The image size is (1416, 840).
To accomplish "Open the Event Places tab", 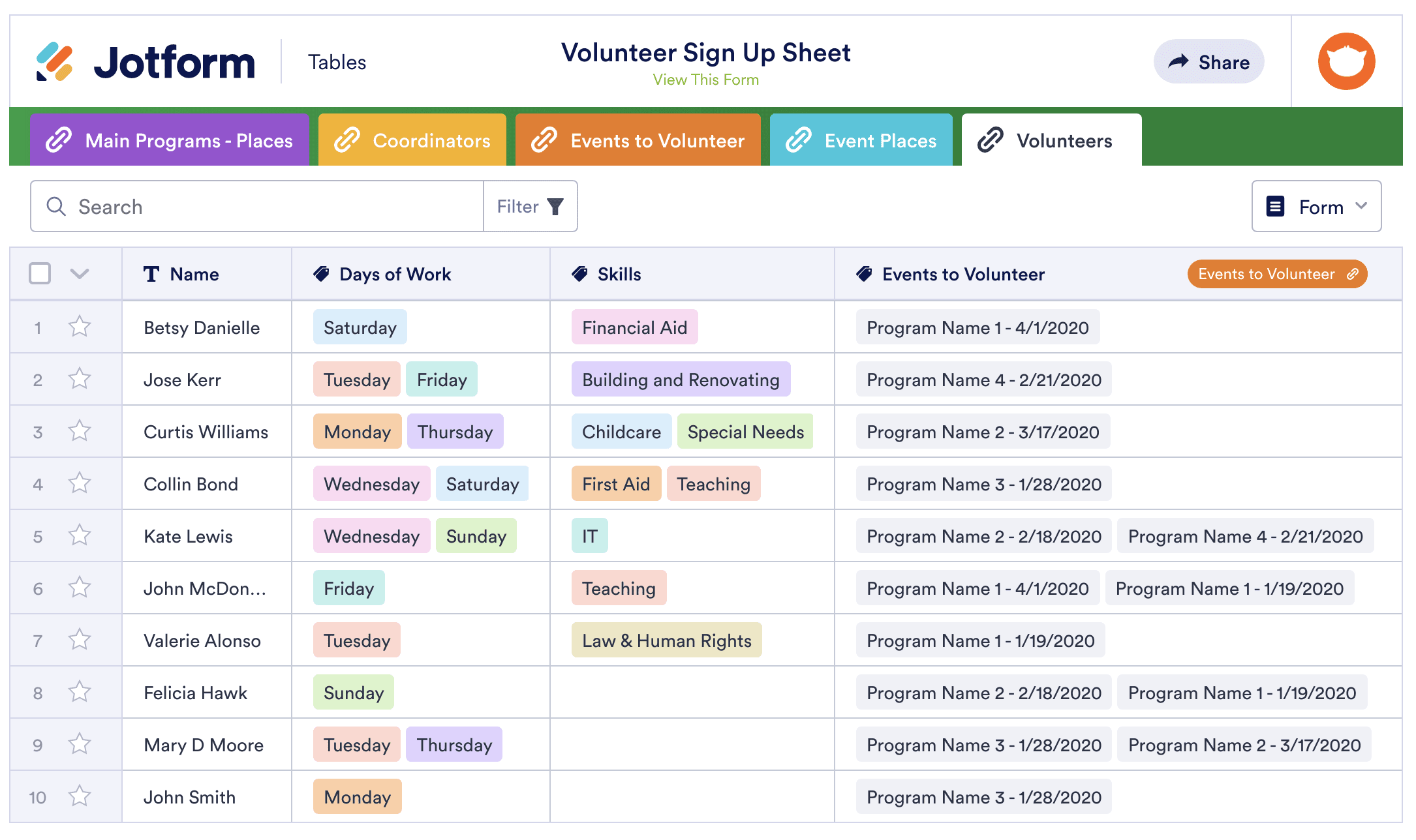I will pos(861,140).
